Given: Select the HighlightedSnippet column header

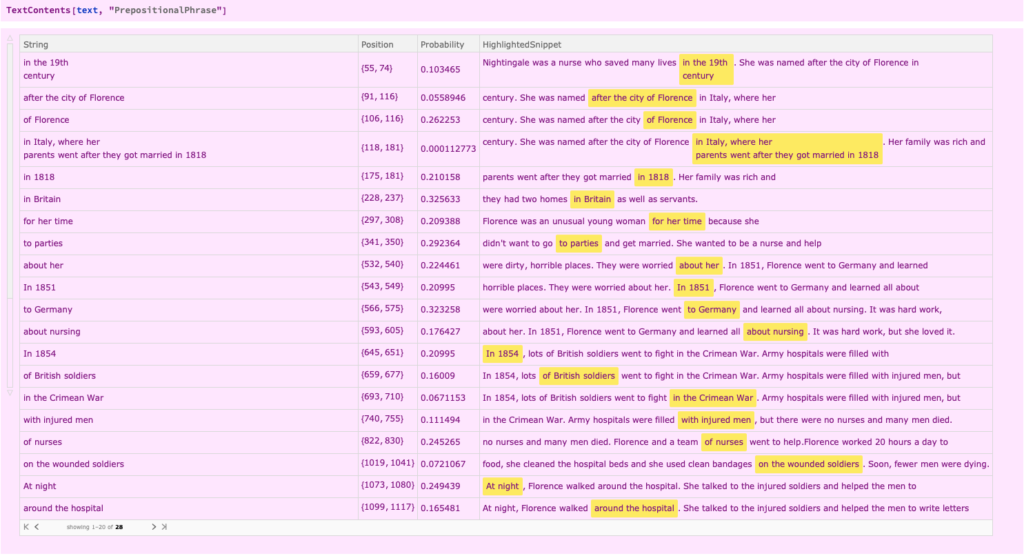Looking at the screenshot, I should click(522, 44).
